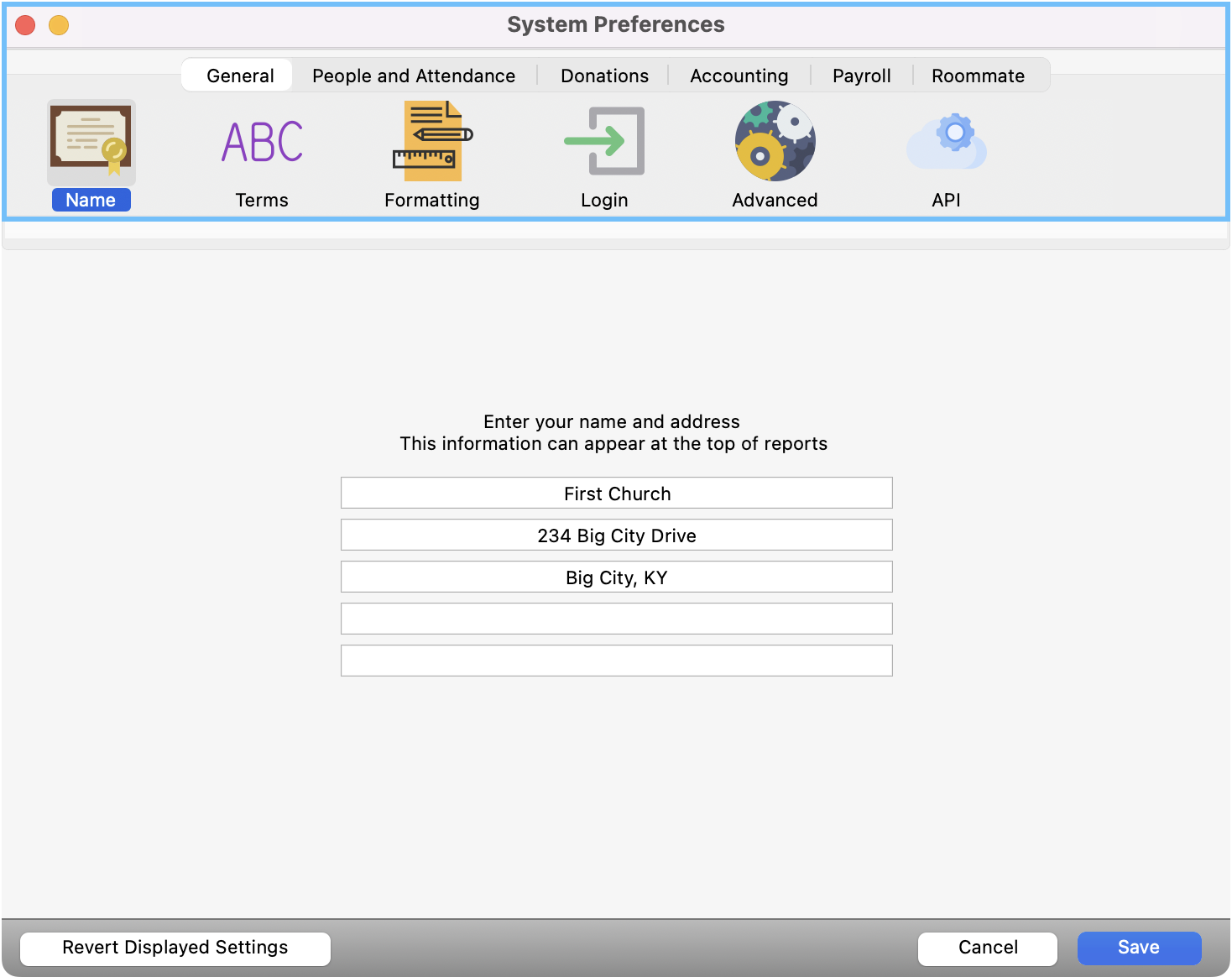1232x977 pixels.
Task: Select the API cloud icon
Action: click(946, 142)
